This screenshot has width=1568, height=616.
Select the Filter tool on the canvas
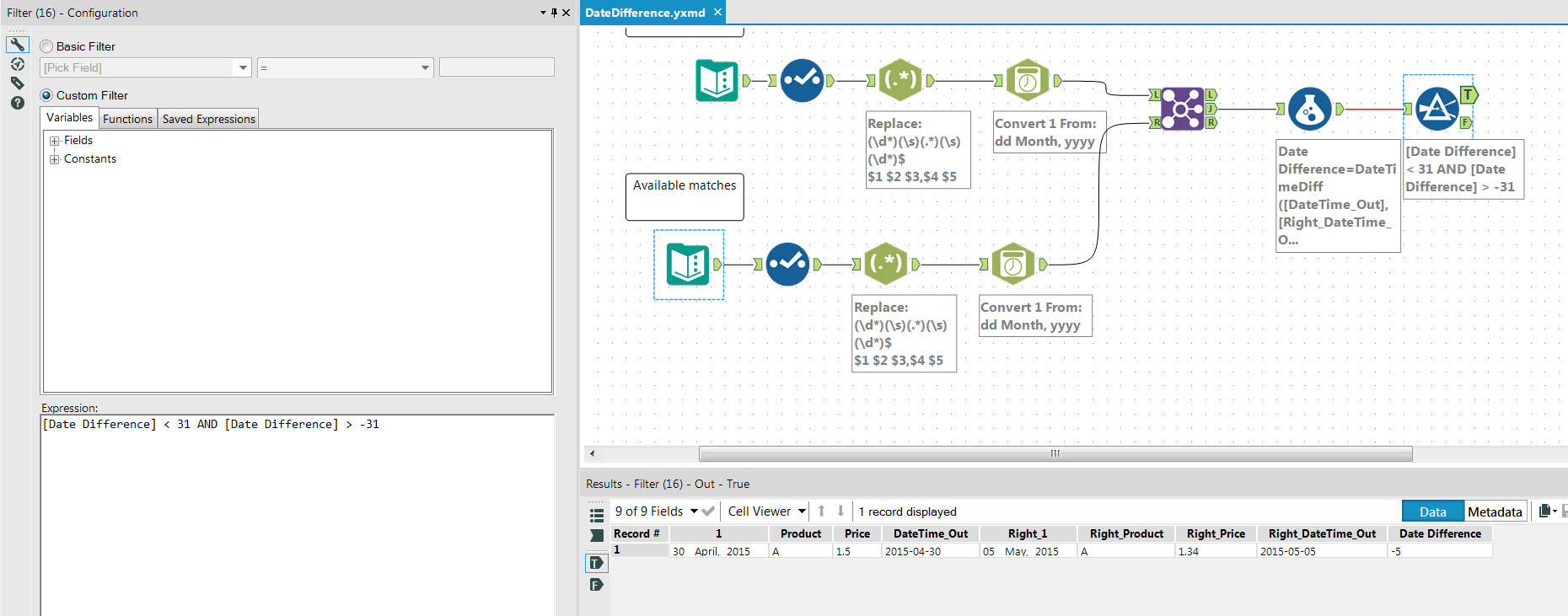1437,109
